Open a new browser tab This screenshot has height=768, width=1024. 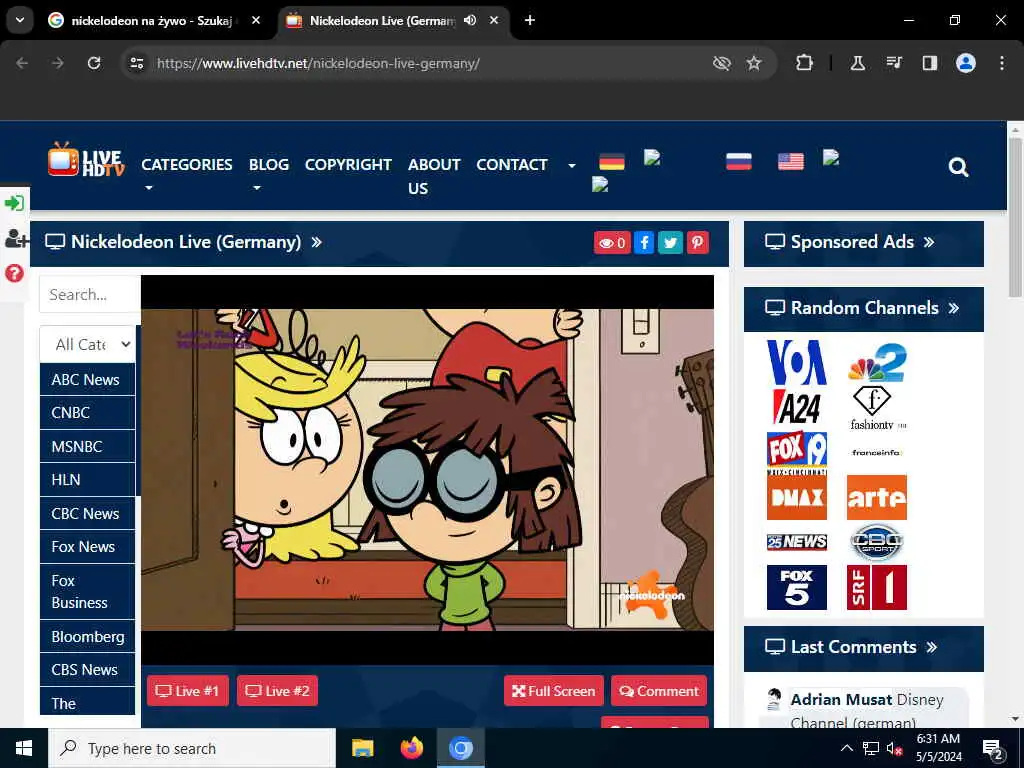click(530, 20)
